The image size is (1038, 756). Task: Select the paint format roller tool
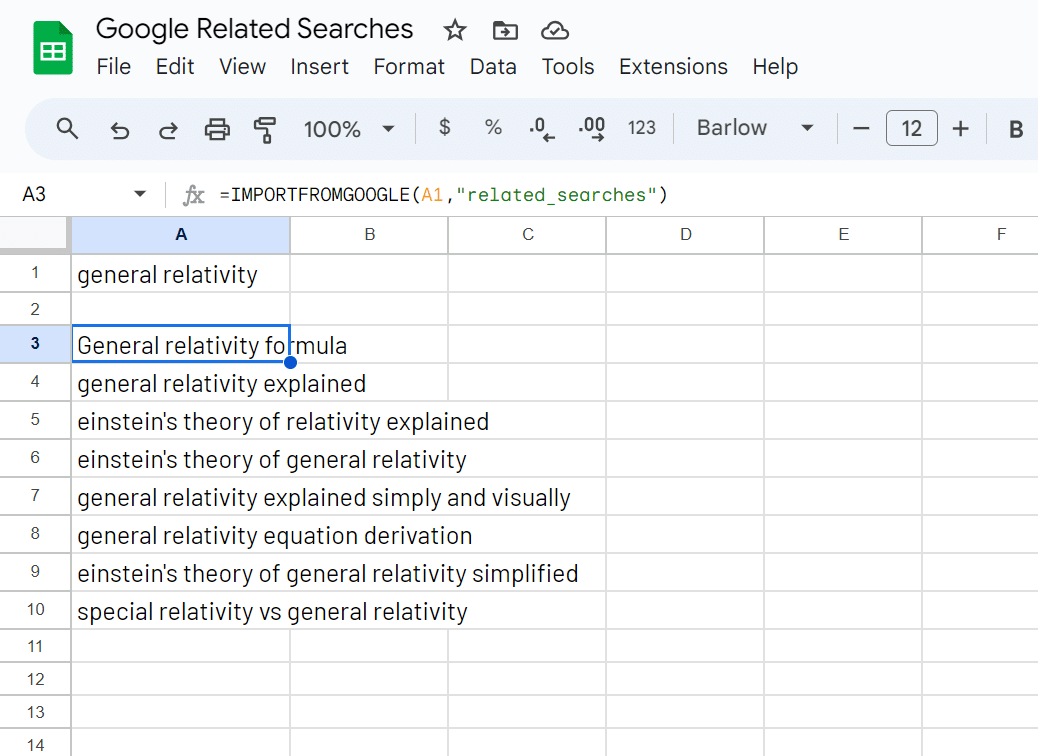coord(265,129)
